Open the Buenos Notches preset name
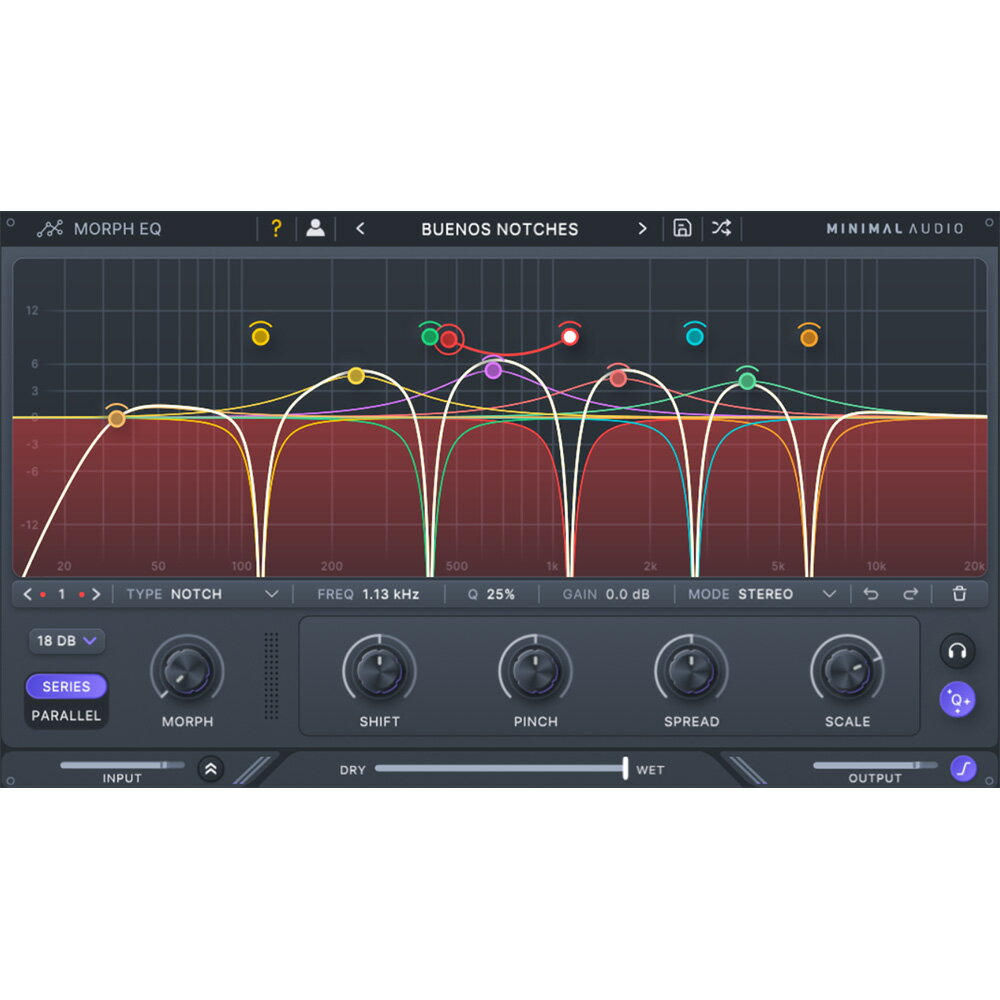The height and width of the screenshot is (1000, 1000). 499,229
